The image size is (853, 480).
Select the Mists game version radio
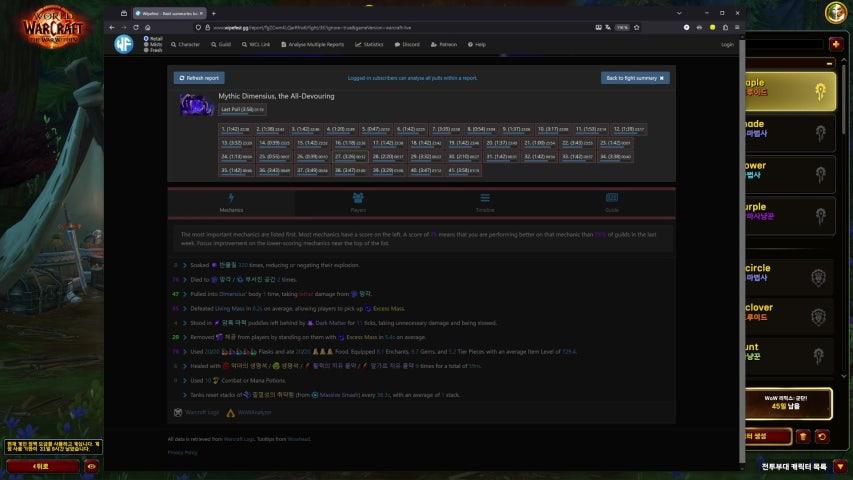(x=145, y=44)
